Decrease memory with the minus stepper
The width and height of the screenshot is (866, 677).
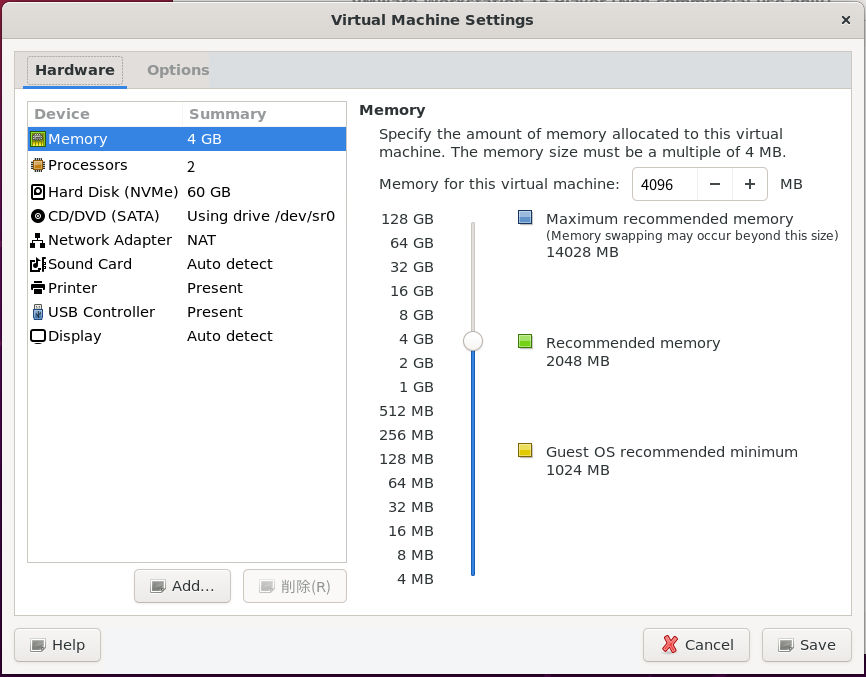pyautogui.click(x=715, y=184)
